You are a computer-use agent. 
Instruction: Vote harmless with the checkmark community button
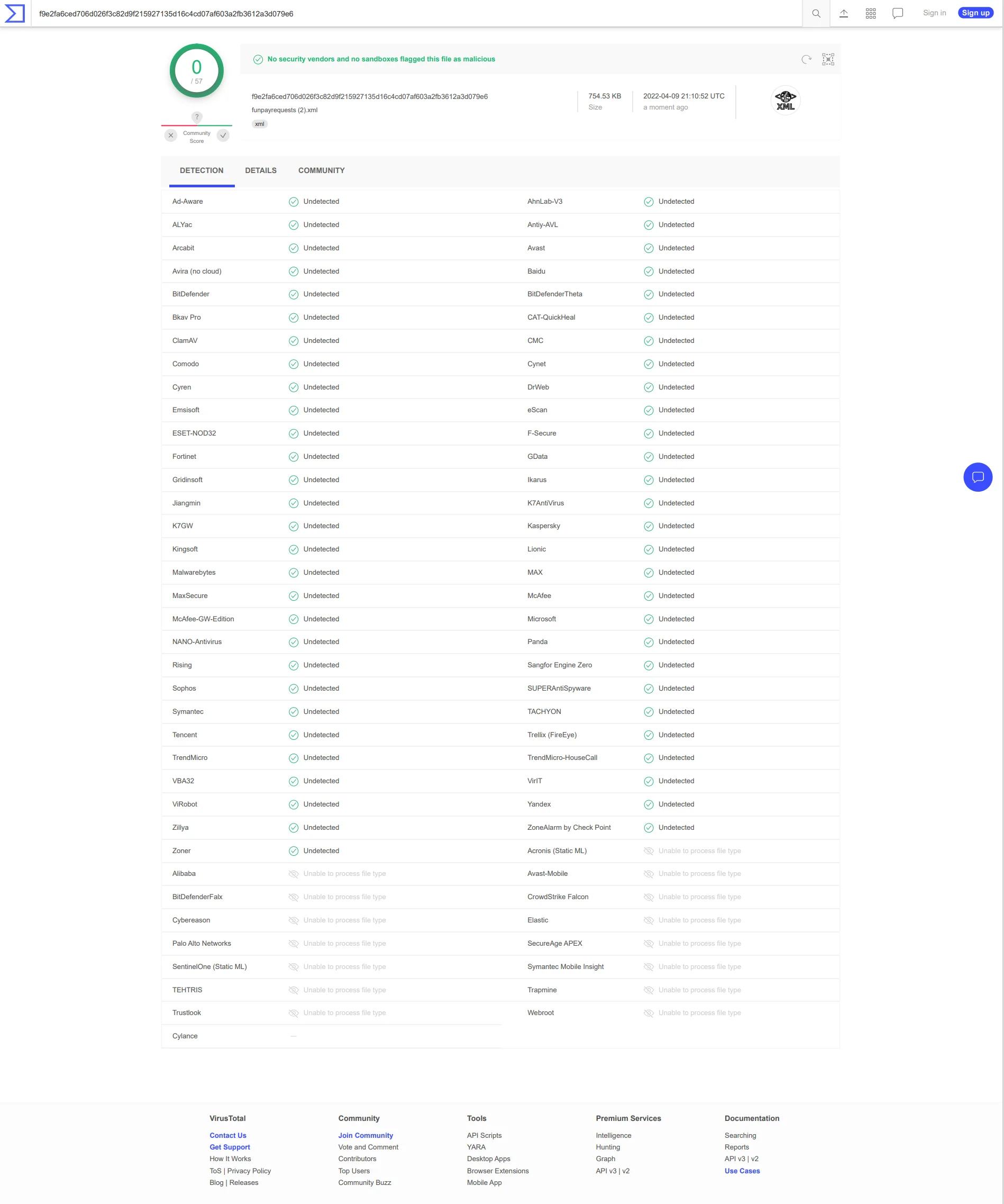point(223,135)
